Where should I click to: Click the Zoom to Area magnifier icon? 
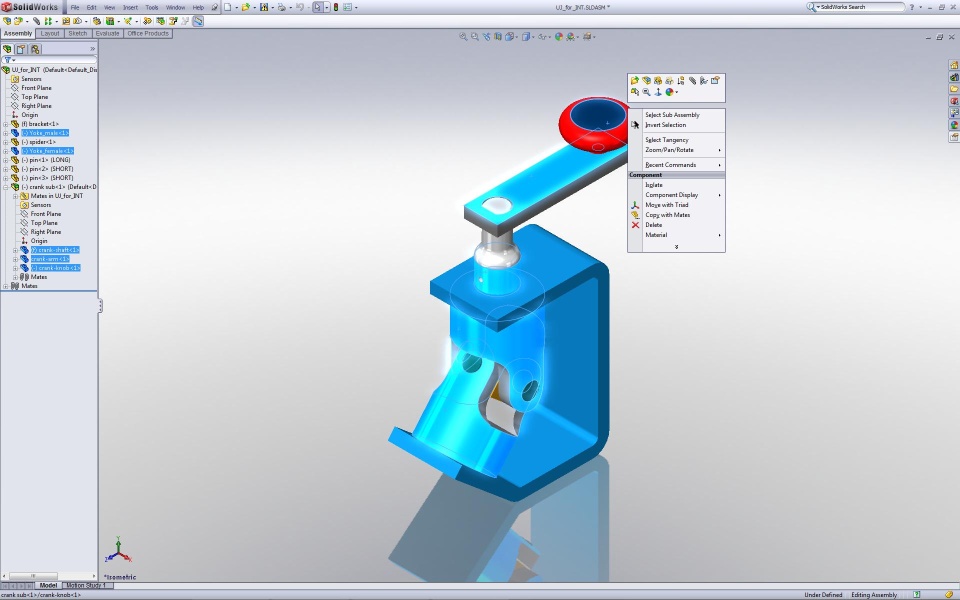tap(474, 37)
